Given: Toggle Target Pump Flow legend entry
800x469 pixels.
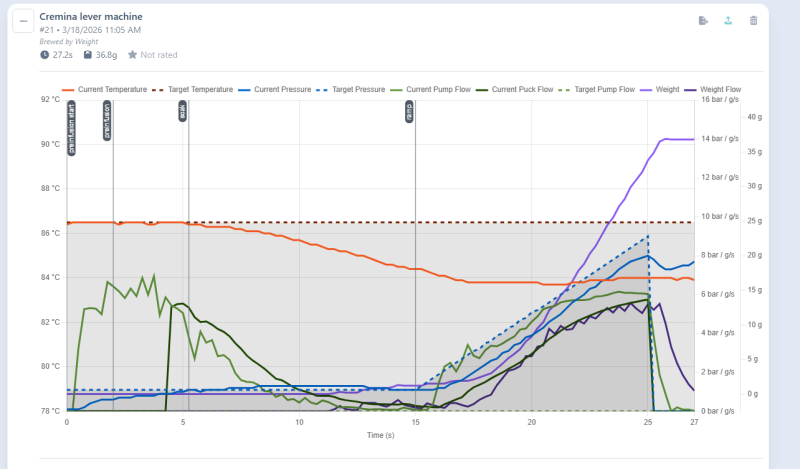Looking at the screenshot, I should [x=597, y=89].
